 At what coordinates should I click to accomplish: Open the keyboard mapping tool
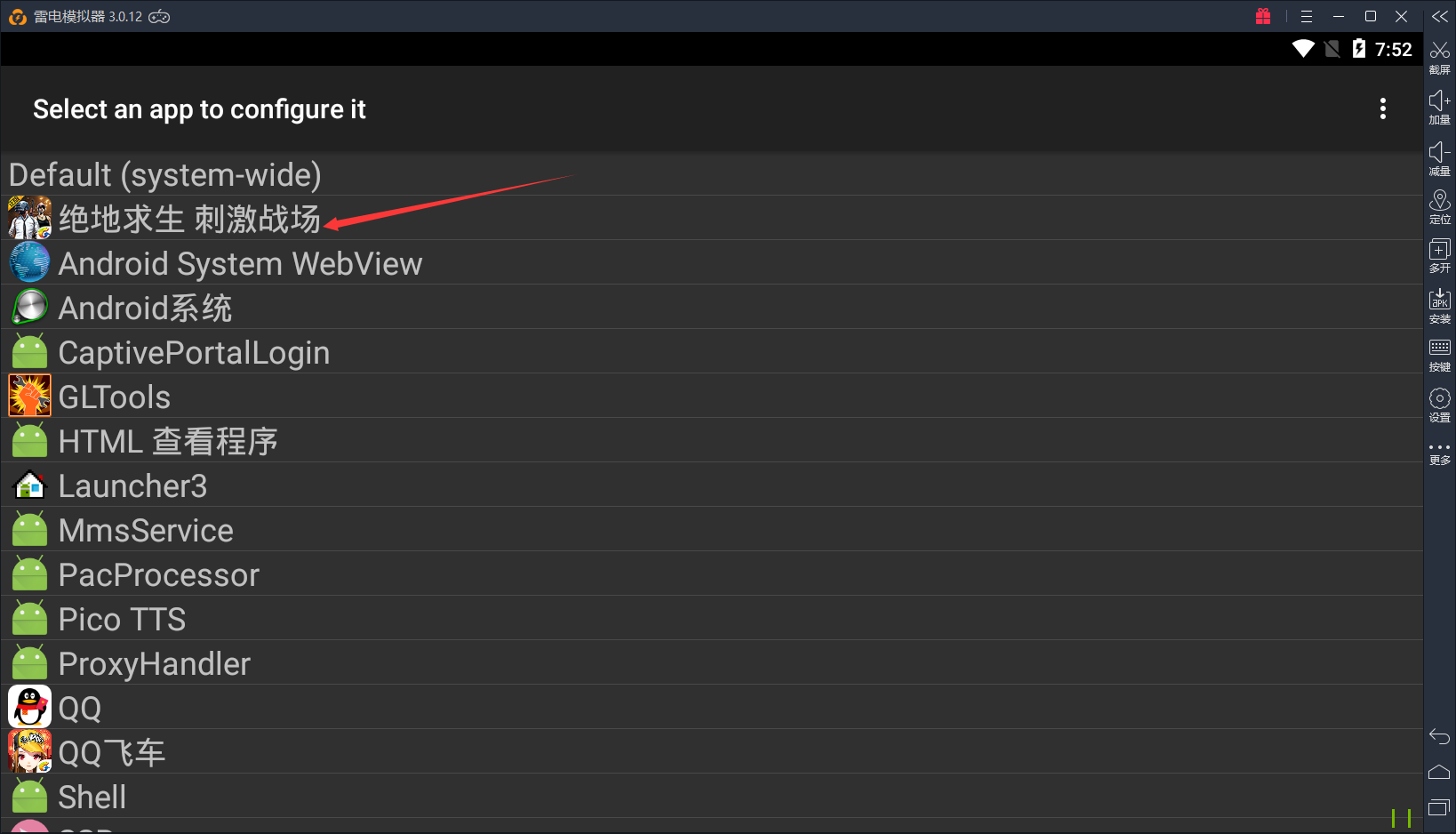coord(1439,353)
